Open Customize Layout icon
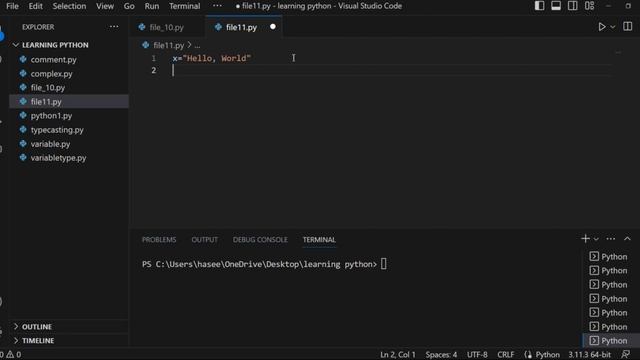Viewport: 640px width, 360px height. (589, 6)
